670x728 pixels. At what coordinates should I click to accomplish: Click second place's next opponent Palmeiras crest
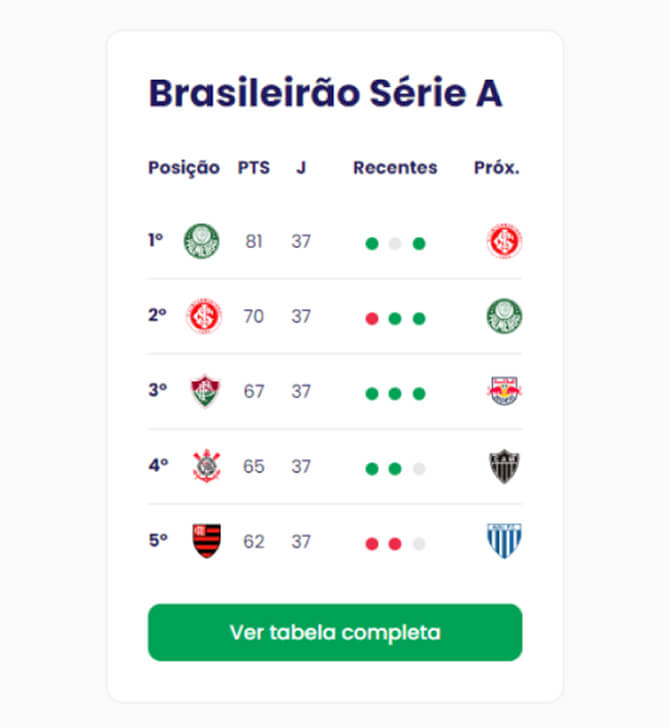coord(505,316)
